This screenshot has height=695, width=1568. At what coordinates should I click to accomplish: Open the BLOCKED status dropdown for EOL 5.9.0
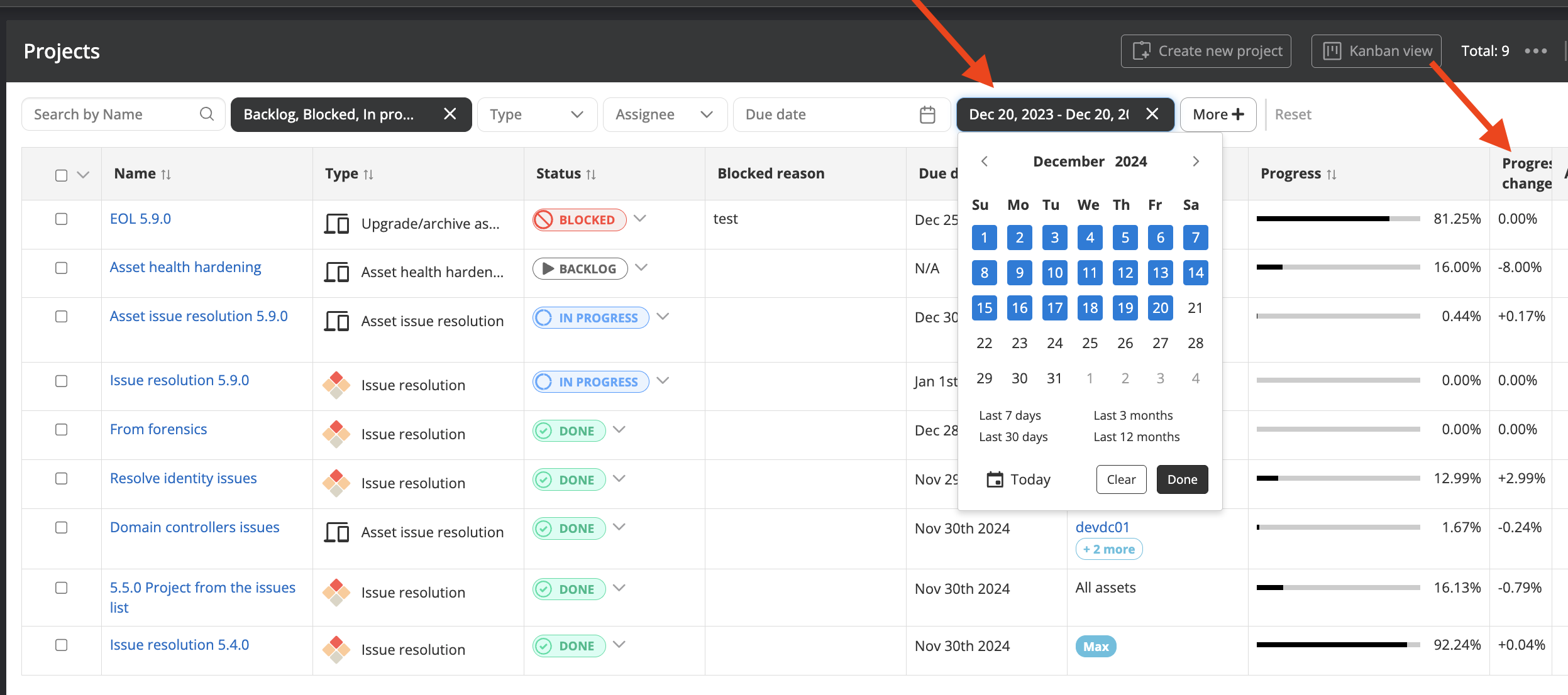point(640,219)
